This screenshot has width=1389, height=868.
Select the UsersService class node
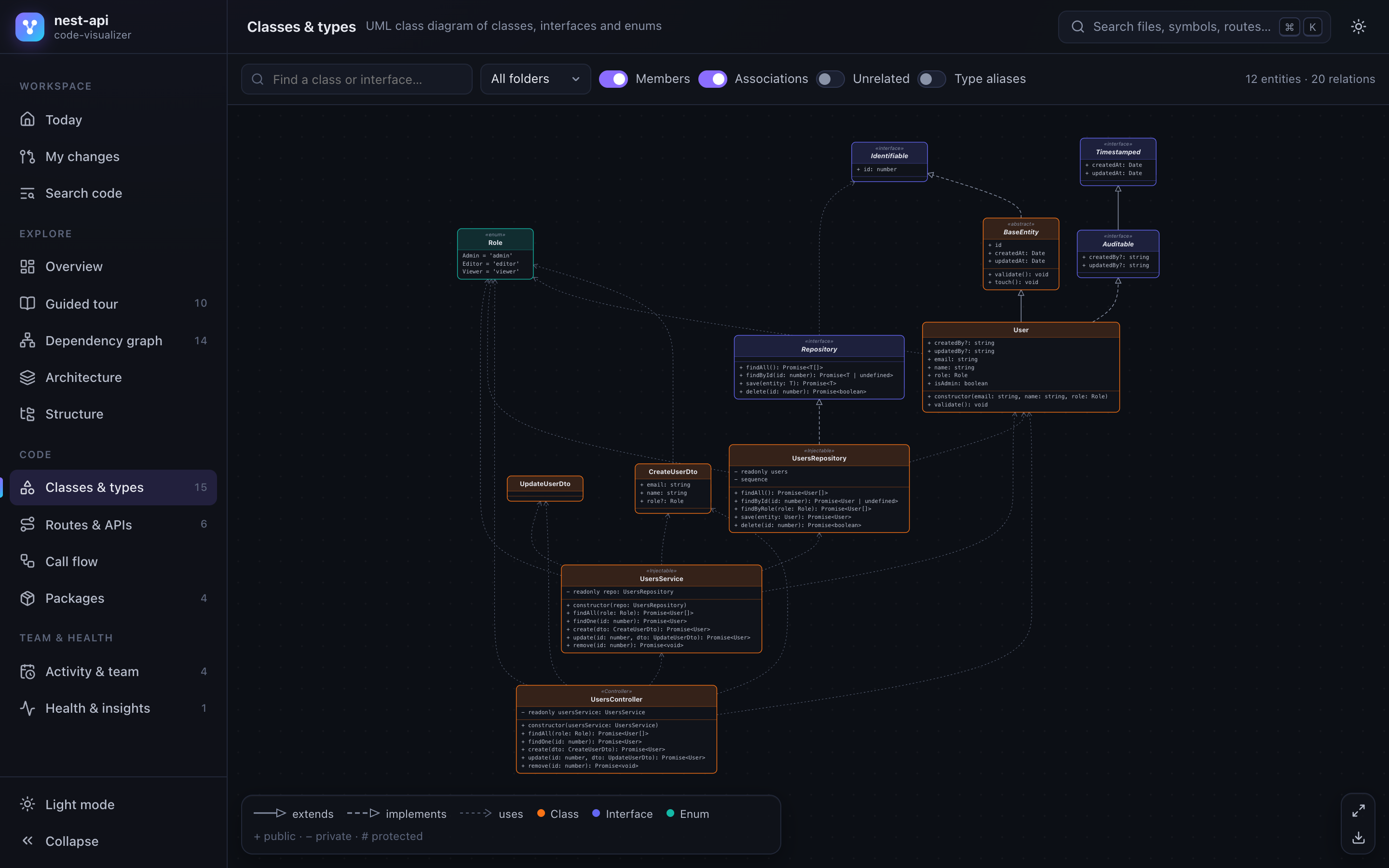(661, 609)
